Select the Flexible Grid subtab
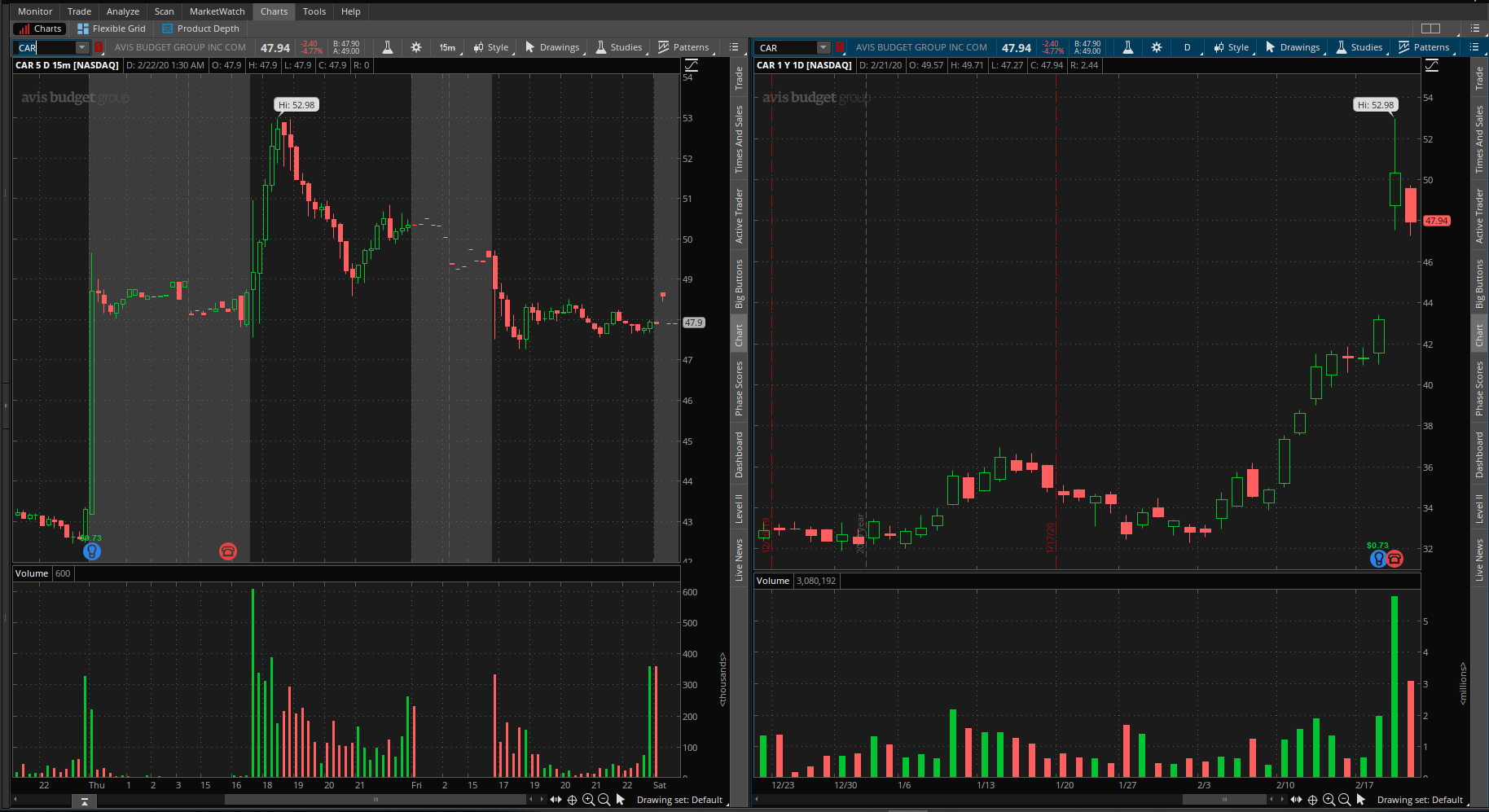Image resolution: width=1489 pixels, height=812 pixels. (112, 29)
